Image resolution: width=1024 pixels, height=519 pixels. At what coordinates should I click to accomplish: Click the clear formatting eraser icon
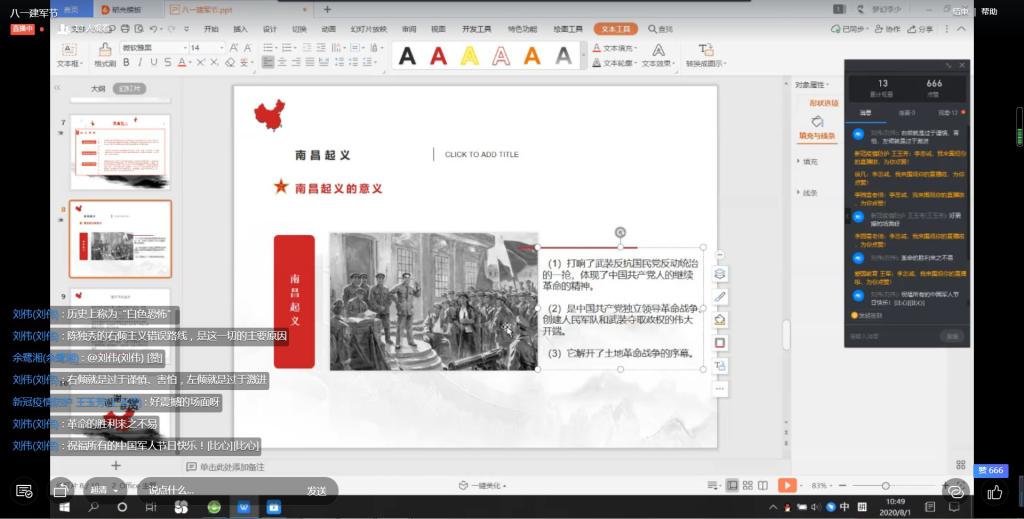click(x=230, y=62)
